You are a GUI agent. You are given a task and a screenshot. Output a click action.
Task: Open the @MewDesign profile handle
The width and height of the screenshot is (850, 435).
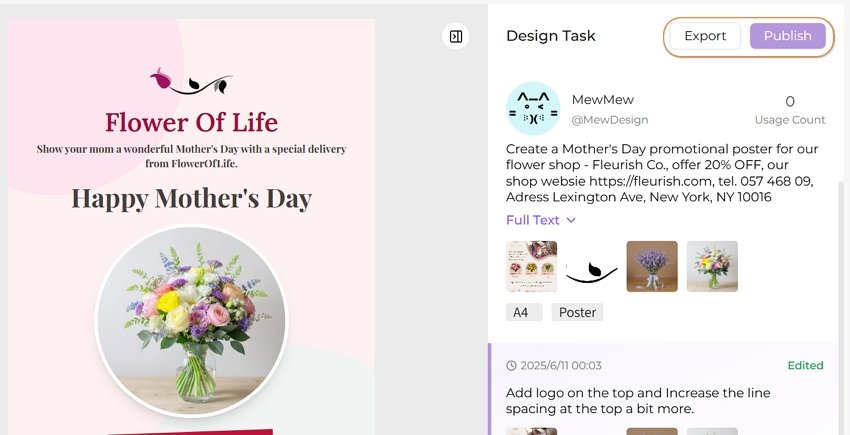[x=610, y=120]
